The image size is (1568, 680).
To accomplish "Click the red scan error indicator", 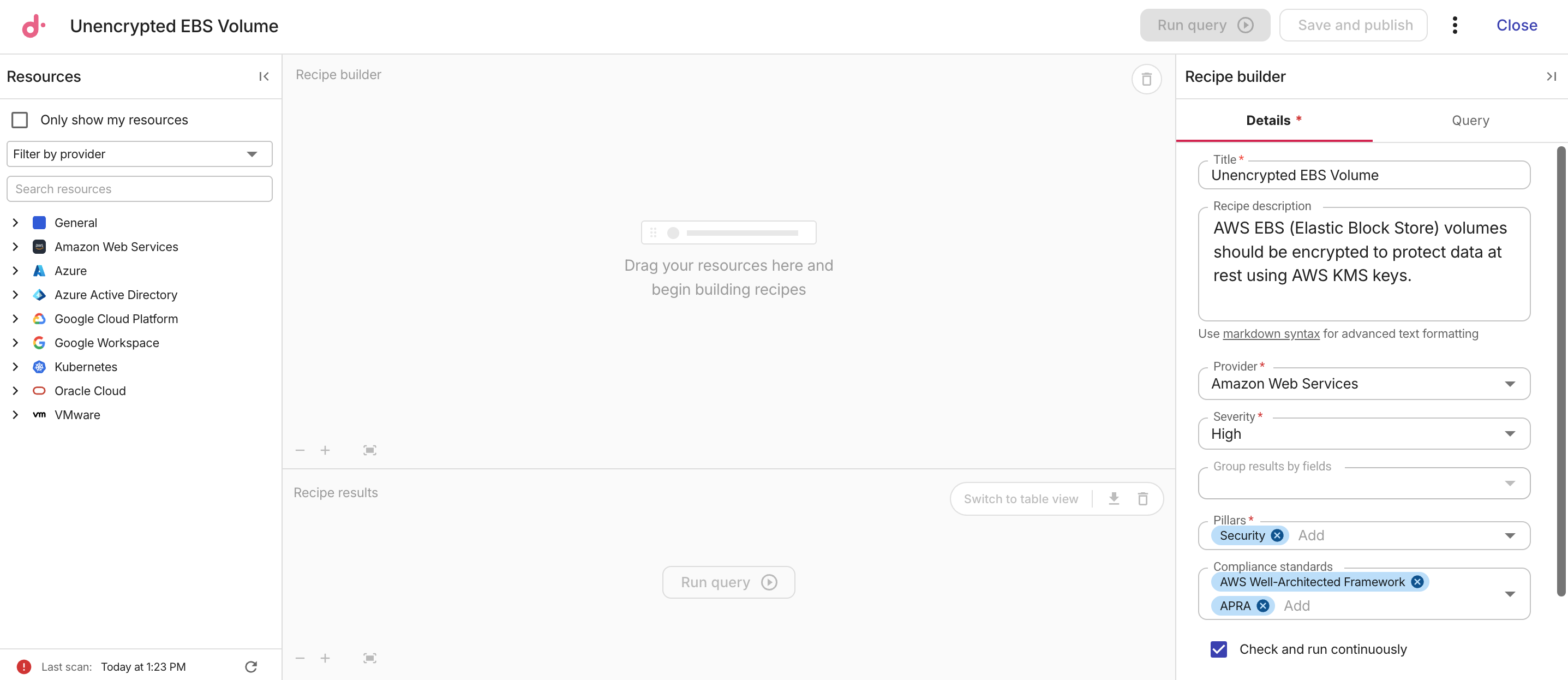I will click(24, 666).
